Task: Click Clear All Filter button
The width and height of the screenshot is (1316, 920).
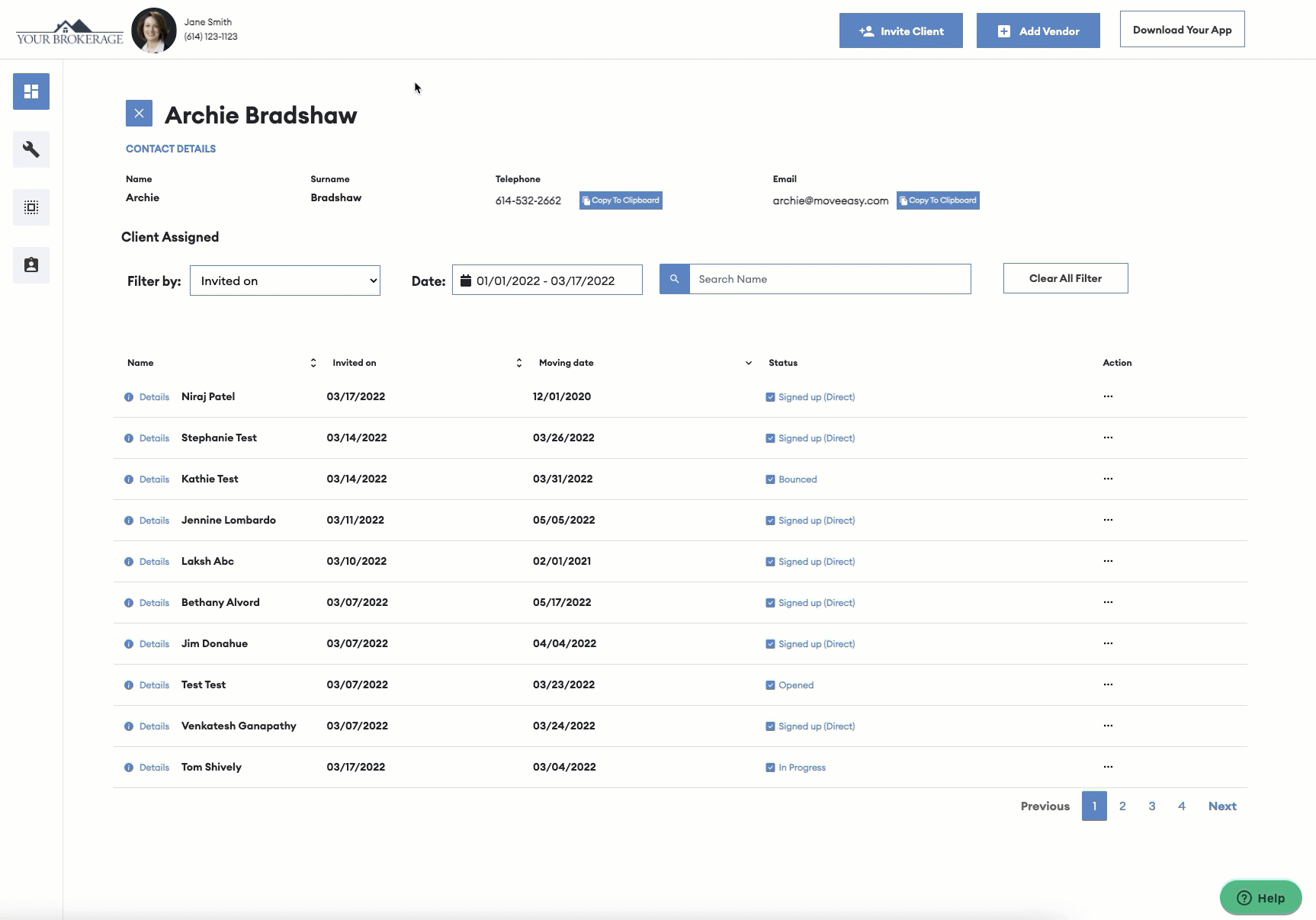Action: click(1066, 278)
